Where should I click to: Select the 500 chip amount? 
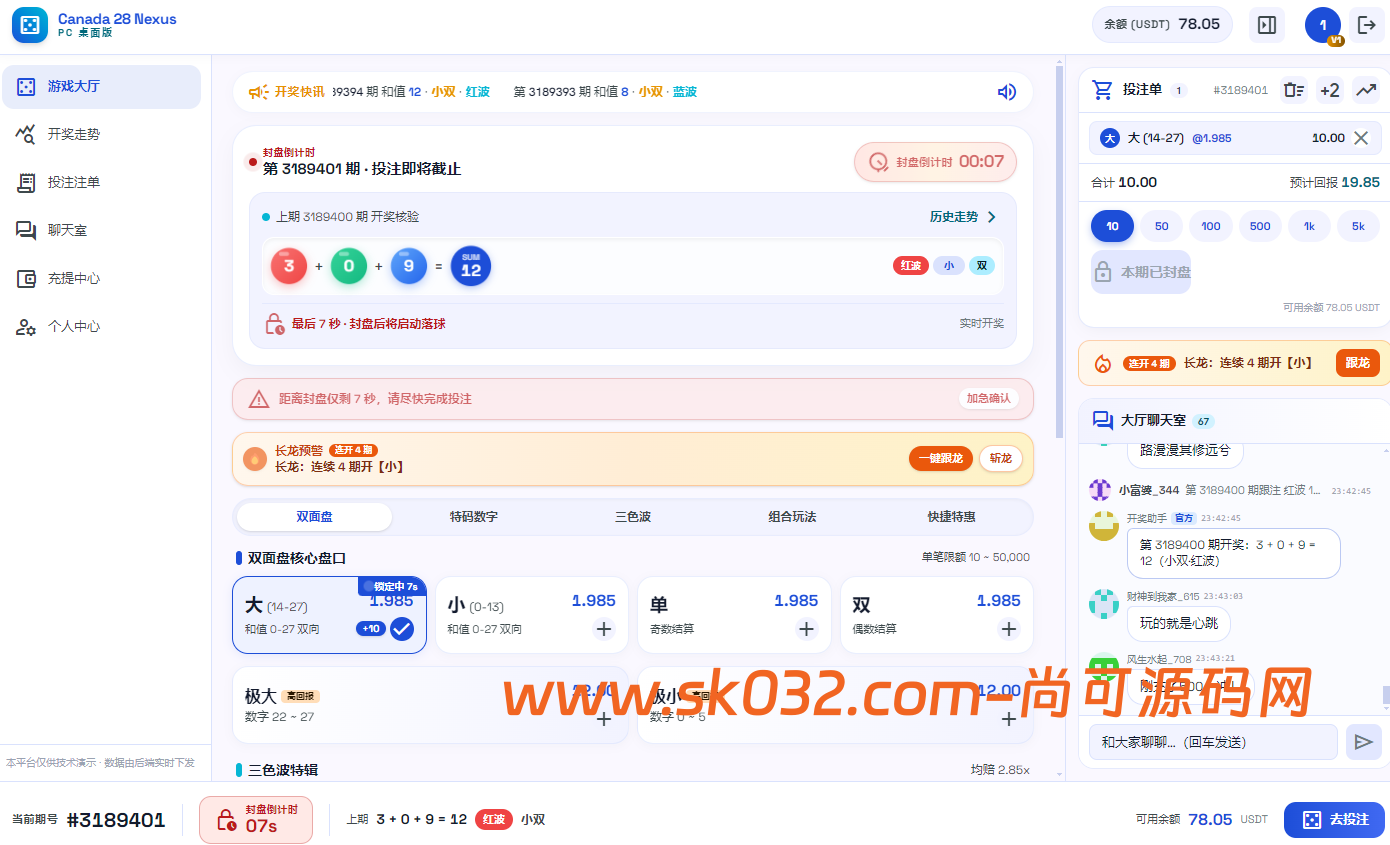pos(1260,226)
